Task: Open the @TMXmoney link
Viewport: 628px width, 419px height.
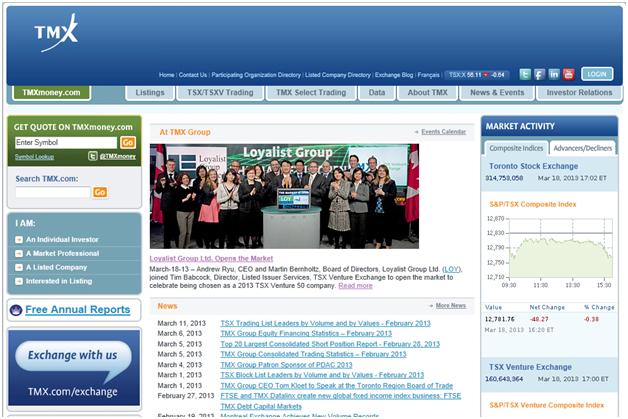Action: 117,156
